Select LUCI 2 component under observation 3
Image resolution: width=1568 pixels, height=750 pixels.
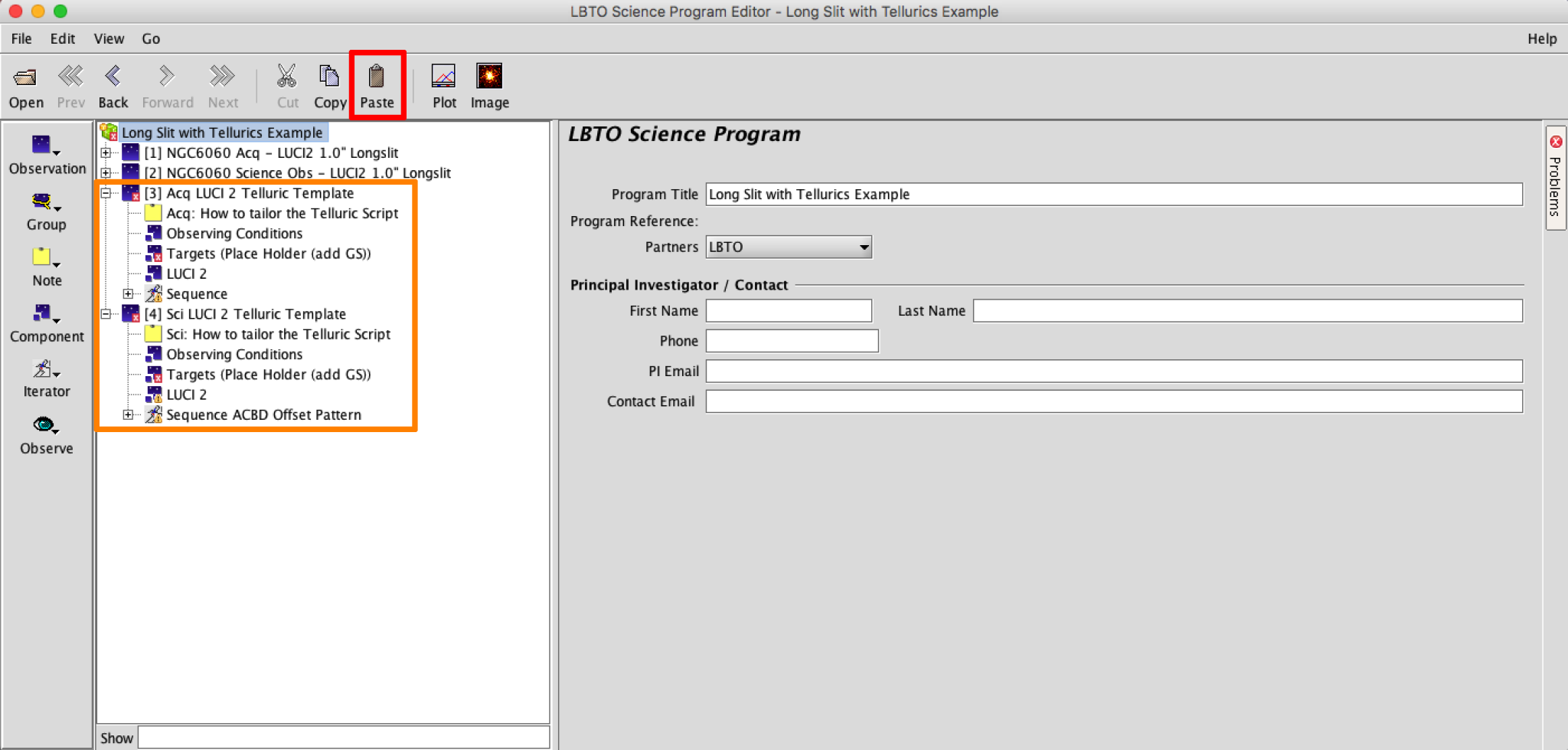(187, 273)
